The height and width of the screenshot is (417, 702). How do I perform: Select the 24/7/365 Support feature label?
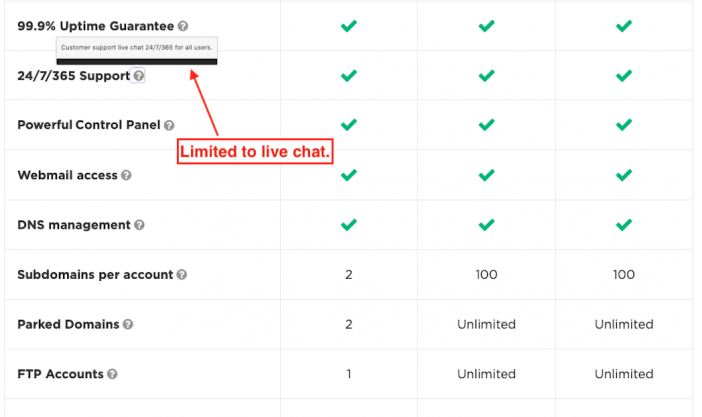(73, 76)
